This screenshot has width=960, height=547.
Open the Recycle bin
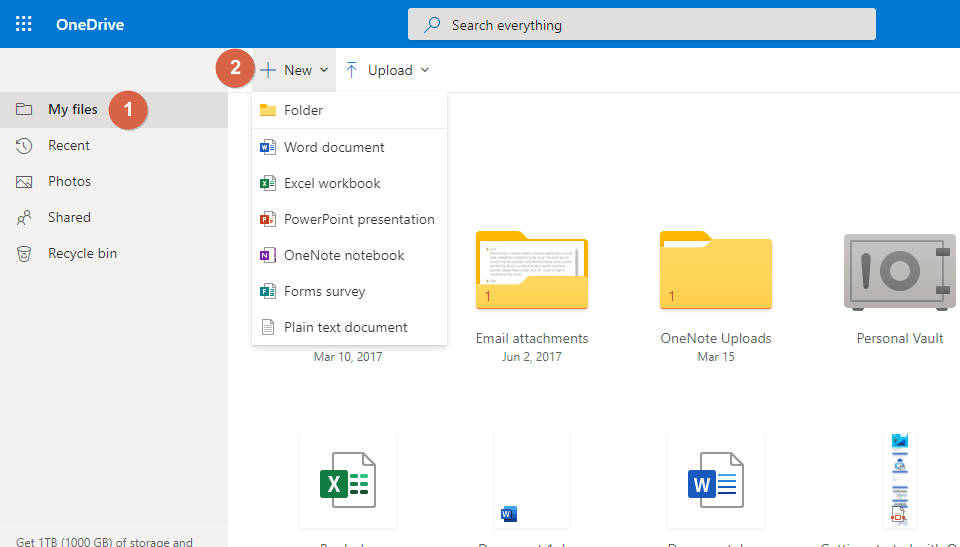pos(114,254)
